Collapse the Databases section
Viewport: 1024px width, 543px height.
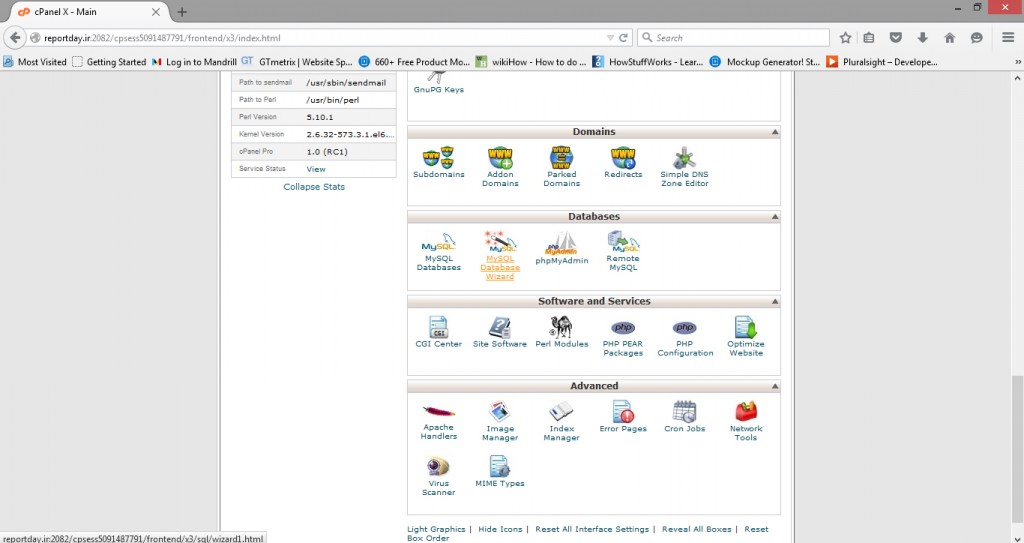[774, 217]
